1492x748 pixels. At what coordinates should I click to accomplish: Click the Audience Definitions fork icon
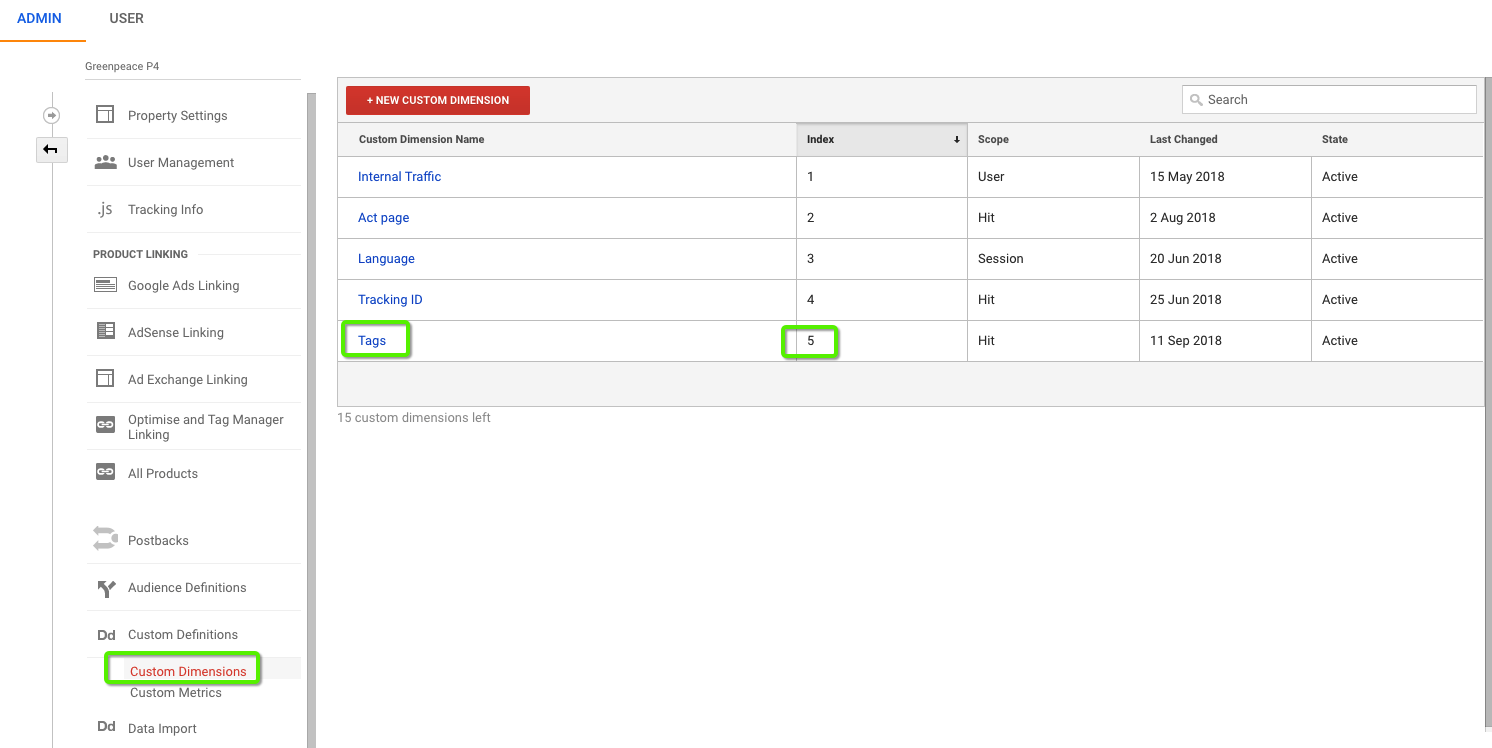tap(106, 588)
